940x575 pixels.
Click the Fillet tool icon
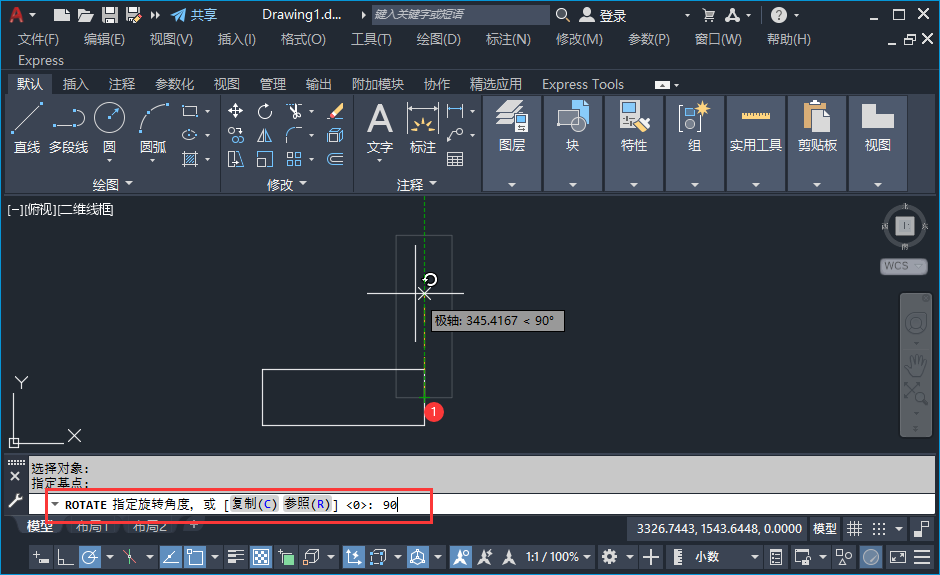294,136
